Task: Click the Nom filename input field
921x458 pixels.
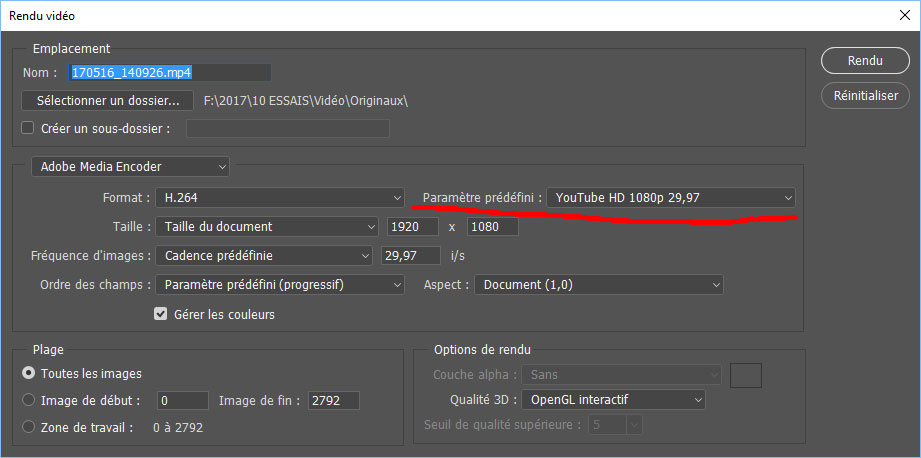Action: (169, 73)
